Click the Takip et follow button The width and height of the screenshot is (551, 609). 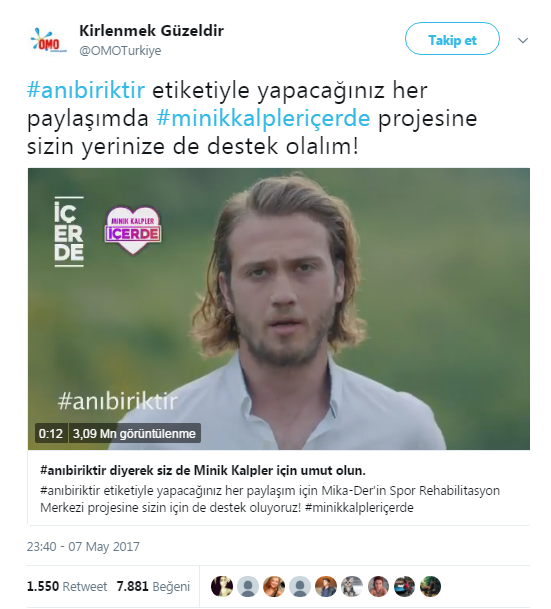(452, 38)
